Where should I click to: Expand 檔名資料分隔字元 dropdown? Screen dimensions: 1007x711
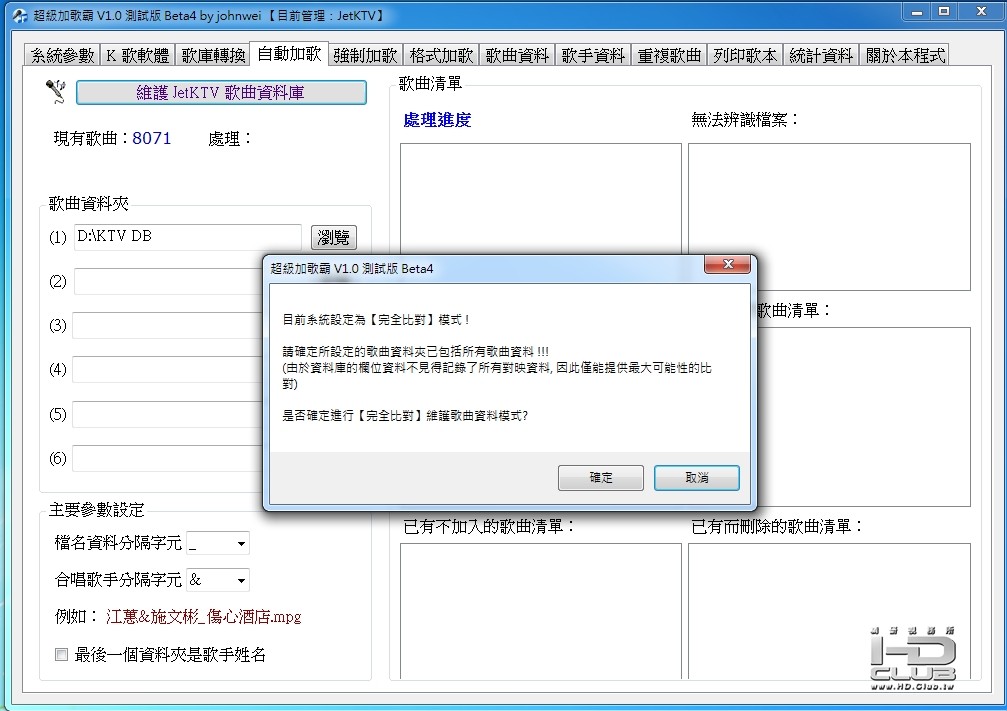tap(241, 543)
